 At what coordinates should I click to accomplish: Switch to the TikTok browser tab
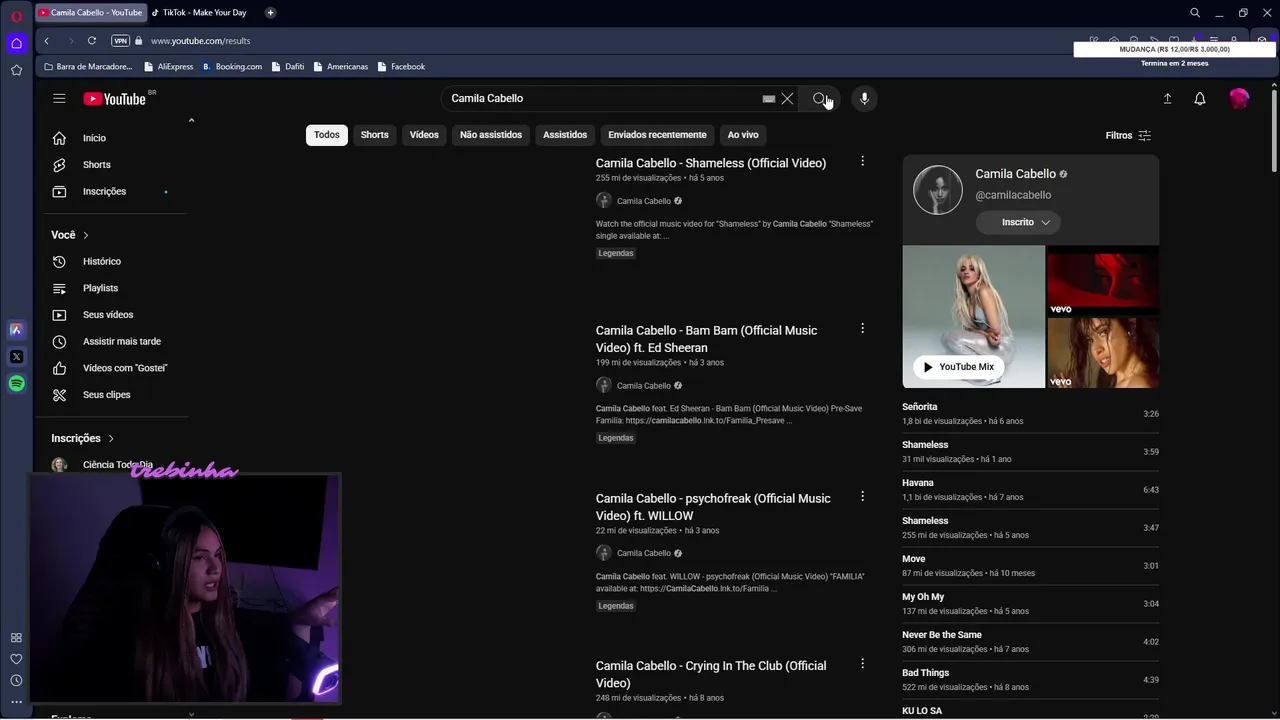204,13
